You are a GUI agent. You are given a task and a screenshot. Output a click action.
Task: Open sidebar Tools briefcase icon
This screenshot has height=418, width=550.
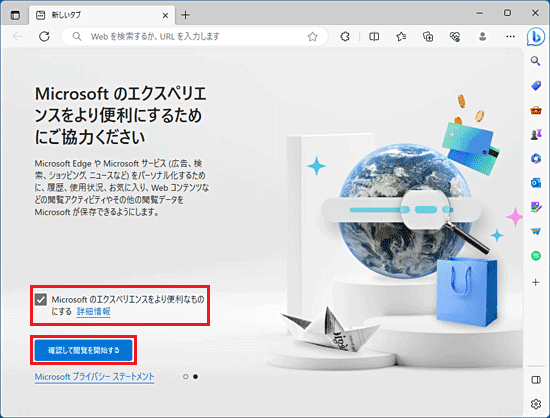coord(536,110)
